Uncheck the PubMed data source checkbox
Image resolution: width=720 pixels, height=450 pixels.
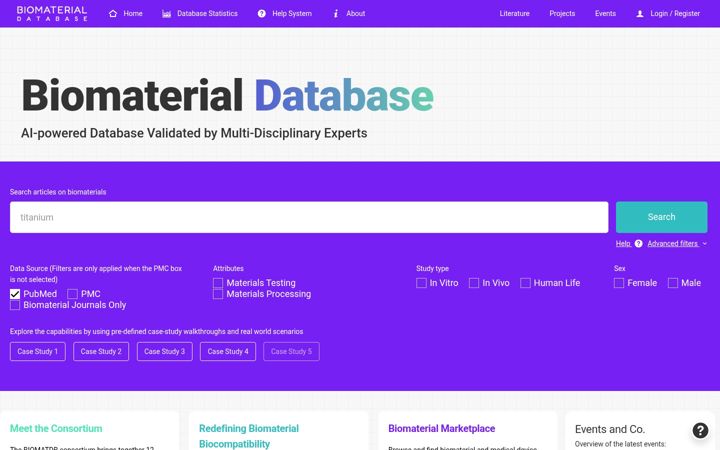[x=15, y=294]
